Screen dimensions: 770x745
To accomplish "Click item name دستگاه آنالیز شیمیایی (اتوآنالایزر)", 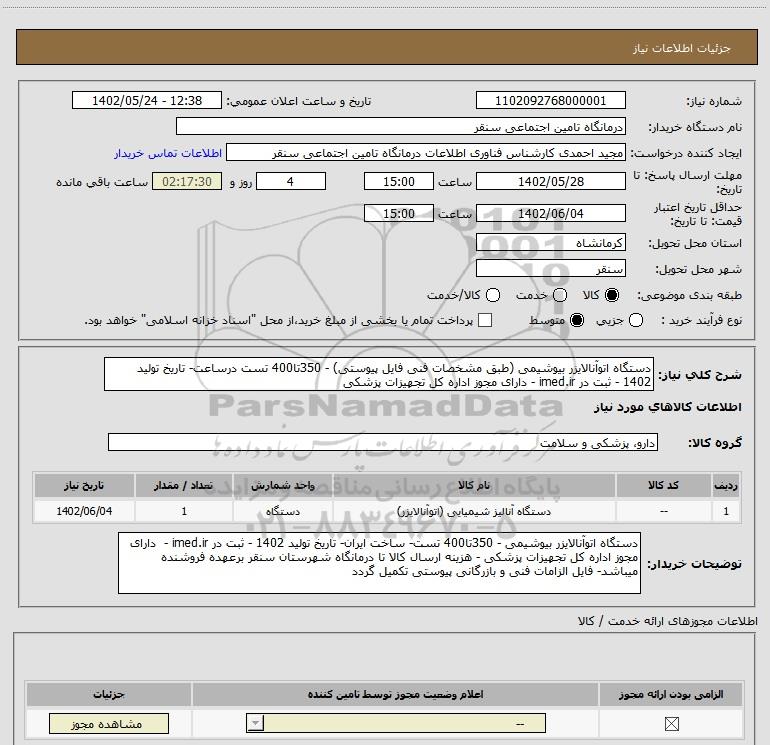I will click(474, 511).
